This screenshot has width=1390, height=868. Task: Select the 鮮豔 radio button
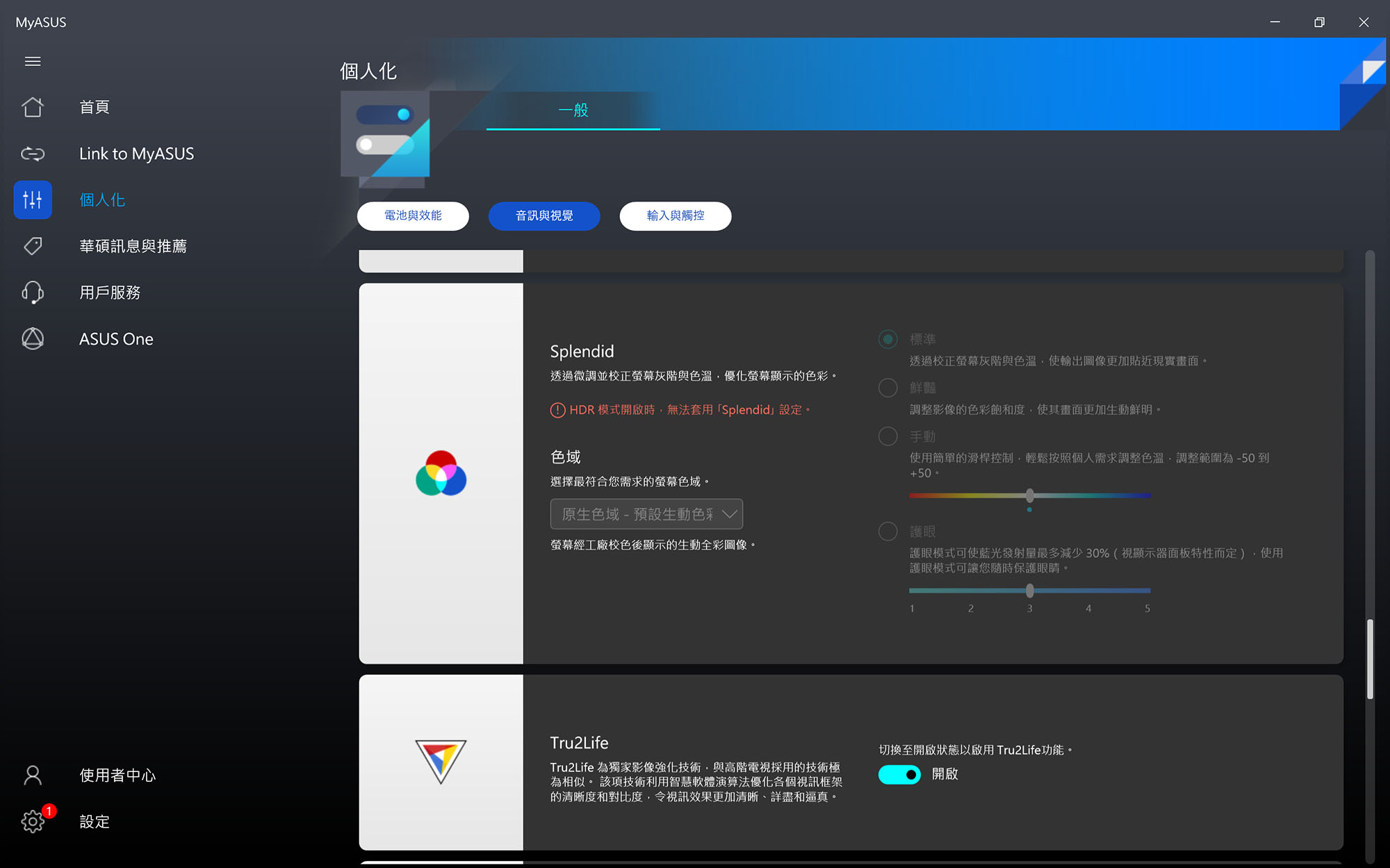(888, 387)
